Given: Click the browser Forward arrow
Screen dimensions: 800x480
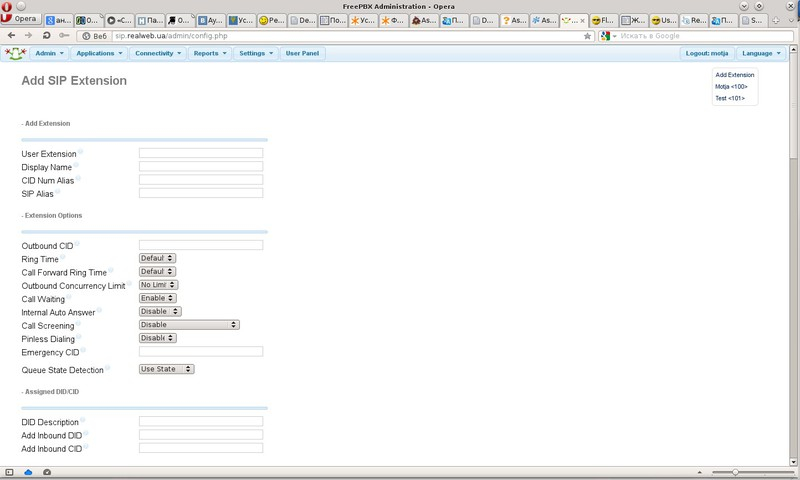Looking at the screenshot, I should (x=28, y=35).
